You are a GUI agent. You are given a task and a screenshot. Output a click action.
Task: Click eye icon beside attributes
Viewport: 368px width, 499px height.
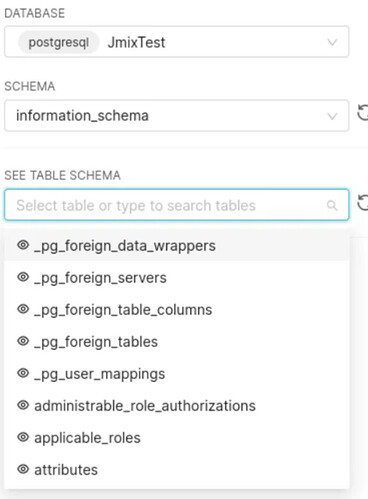coord(23,469)
